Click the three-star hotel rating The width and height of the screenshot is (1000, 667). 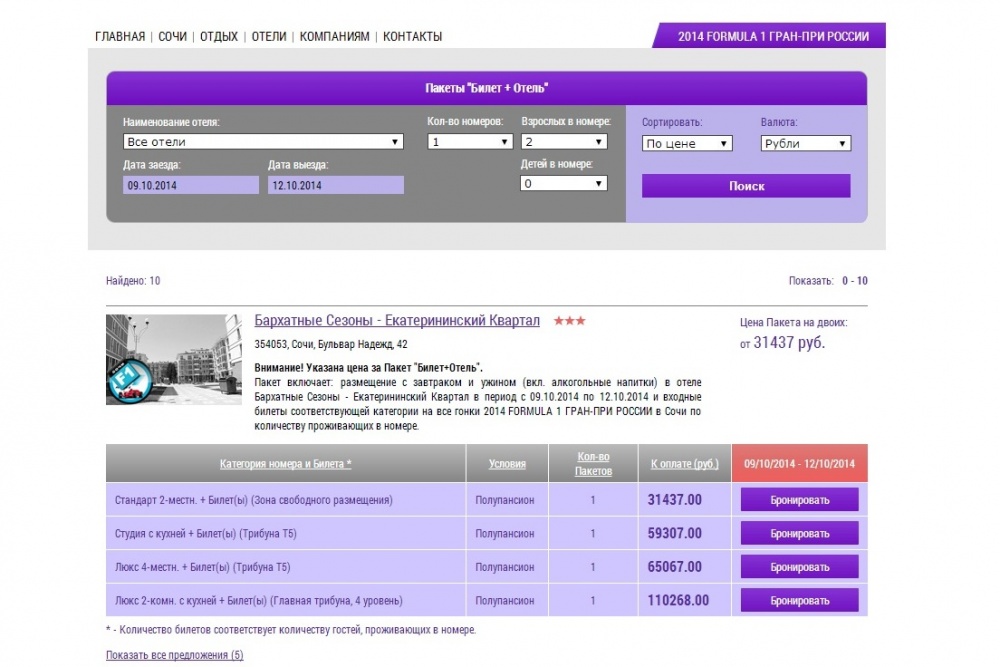pos(570,321)
